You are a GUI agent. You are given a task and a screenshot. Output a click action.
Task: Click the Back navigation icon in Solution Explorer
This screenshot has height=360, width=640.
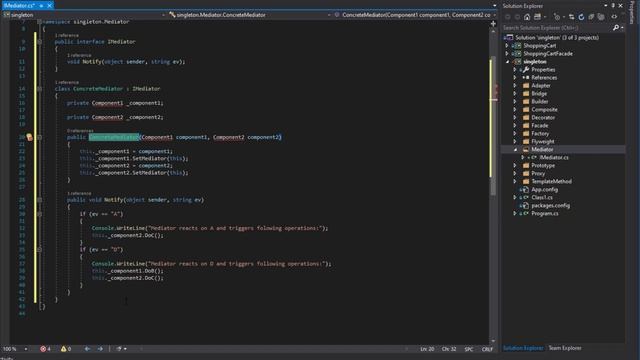[508, 17]
